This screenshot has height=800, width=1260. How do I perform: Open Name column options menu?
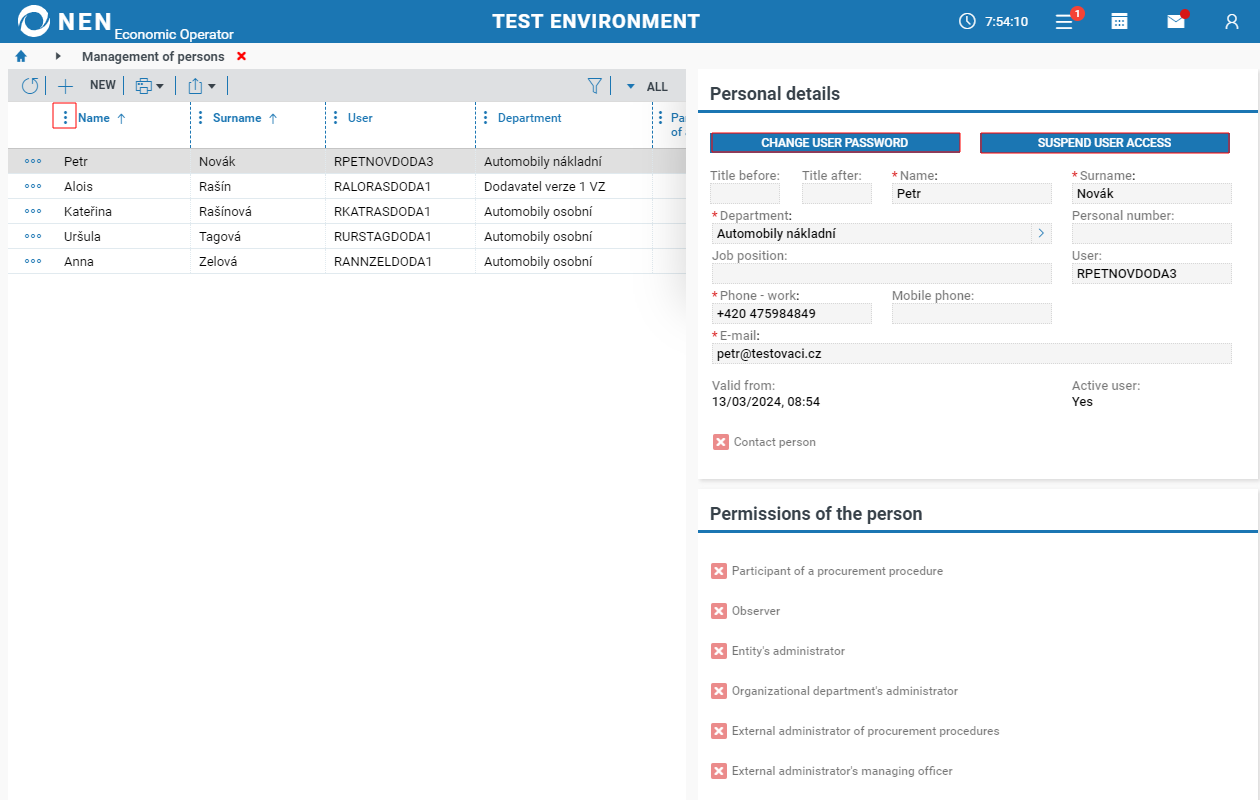pos(65,118)
